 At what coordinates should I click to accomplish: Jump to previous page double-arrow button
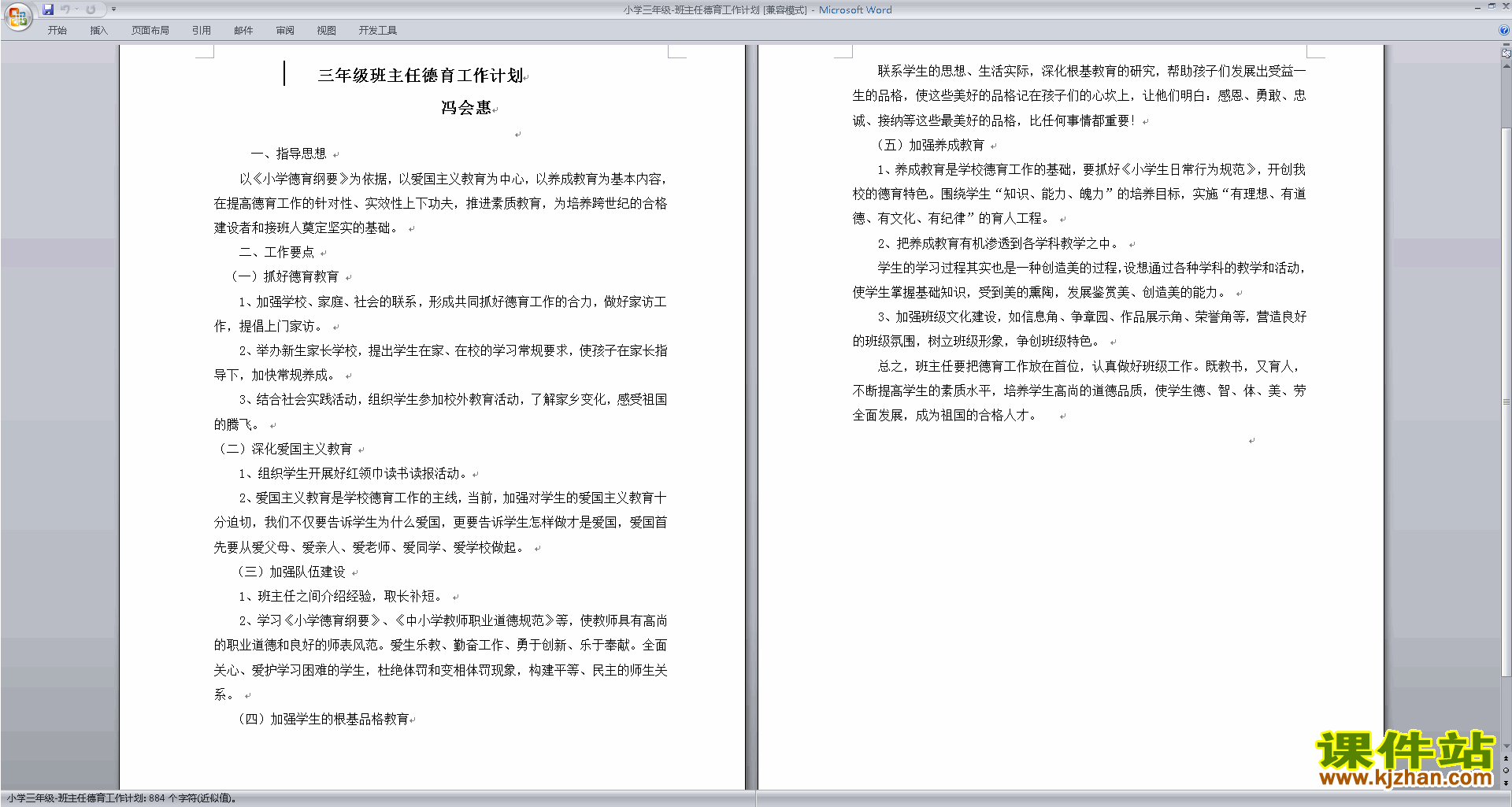[1506, 758]
